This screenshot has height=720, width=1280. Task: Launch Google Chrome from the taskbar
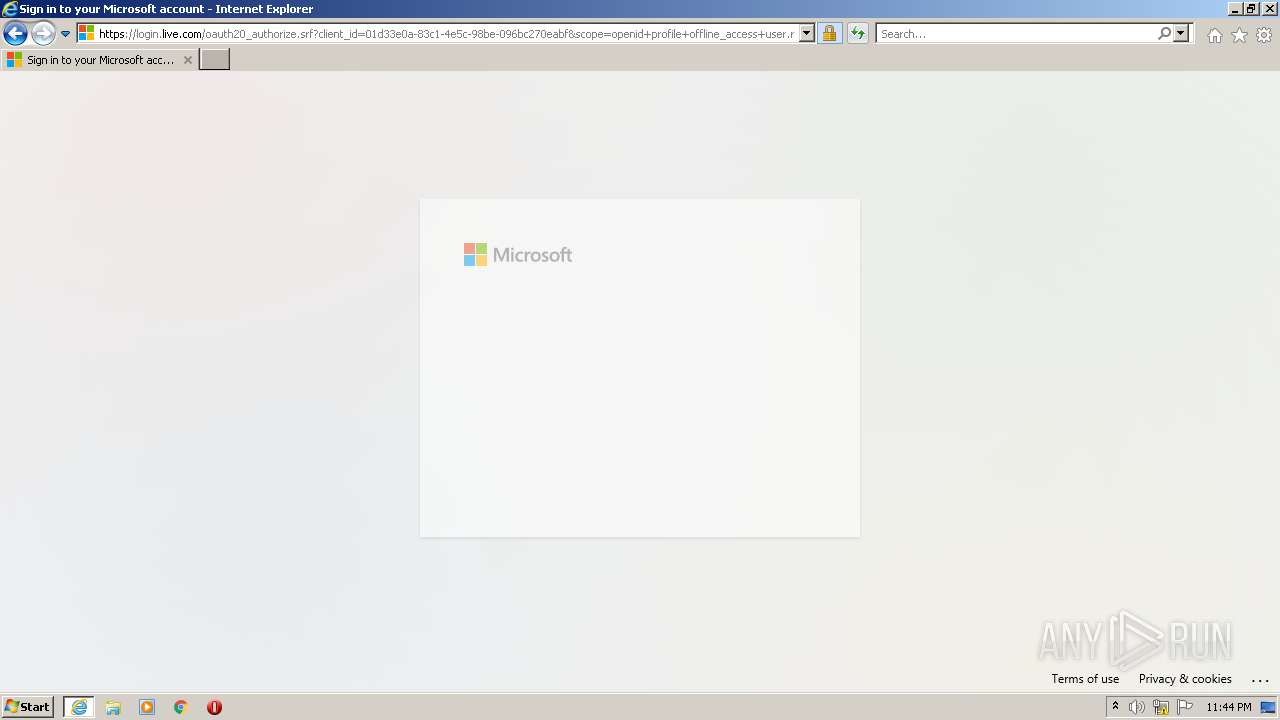pyautogui.click(x=181, y=707)
